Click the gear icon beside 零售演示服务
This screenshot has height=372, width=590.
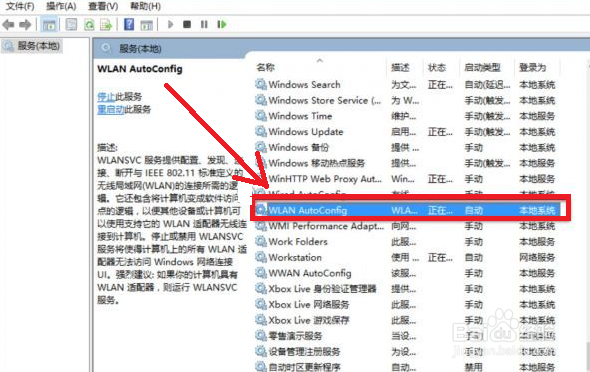coord(261,336)
